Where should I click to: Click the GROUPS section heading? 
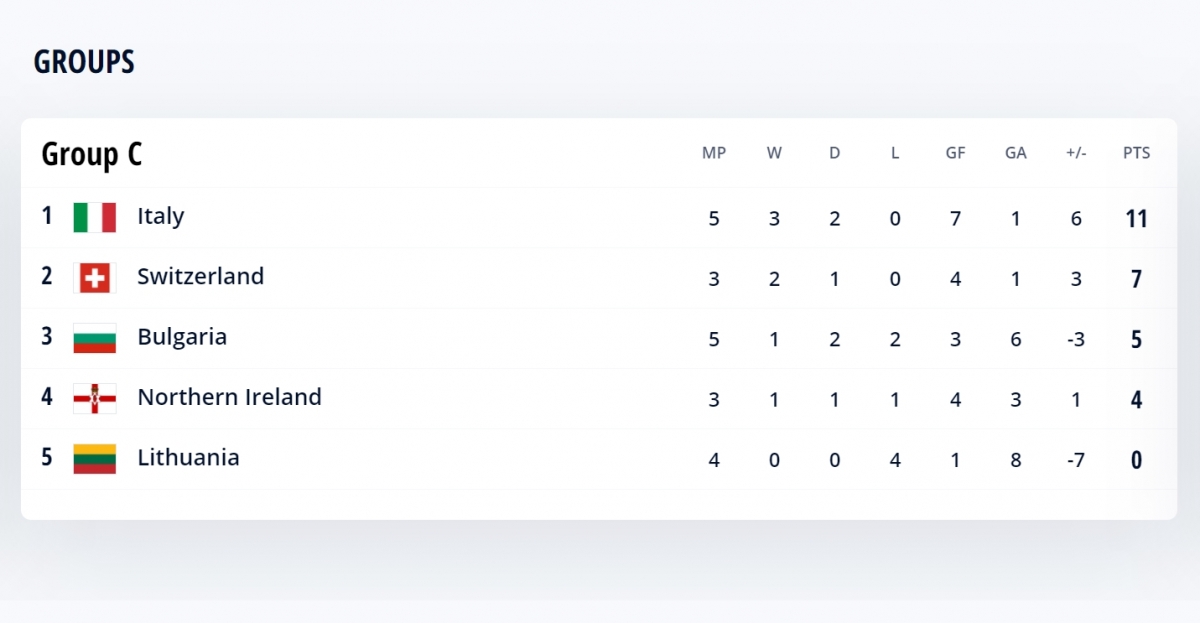(84, 62)
